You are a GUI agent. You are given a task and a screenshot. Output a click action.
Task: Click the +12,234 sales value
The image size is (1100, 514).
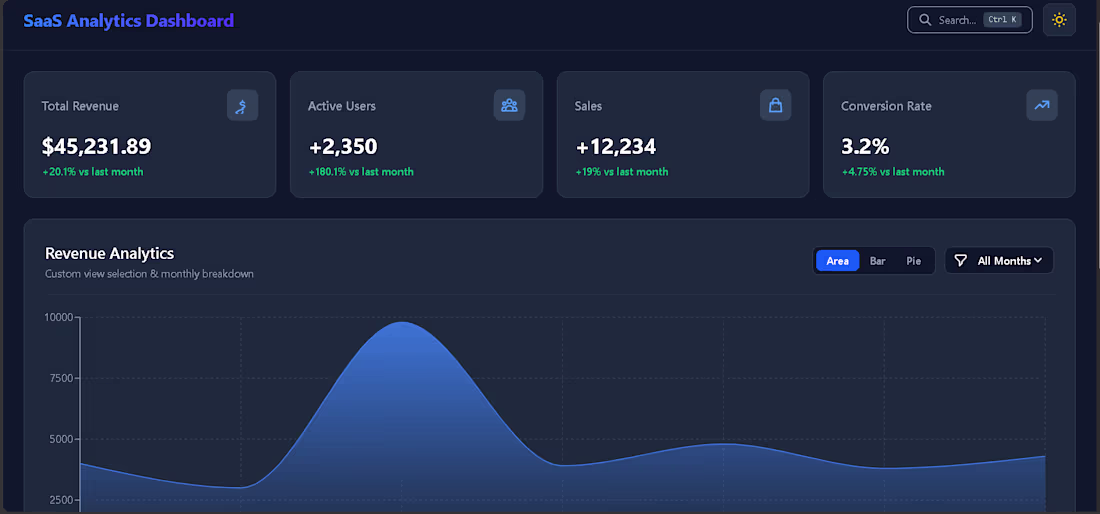pyautogui.click(x=615, y=147)
